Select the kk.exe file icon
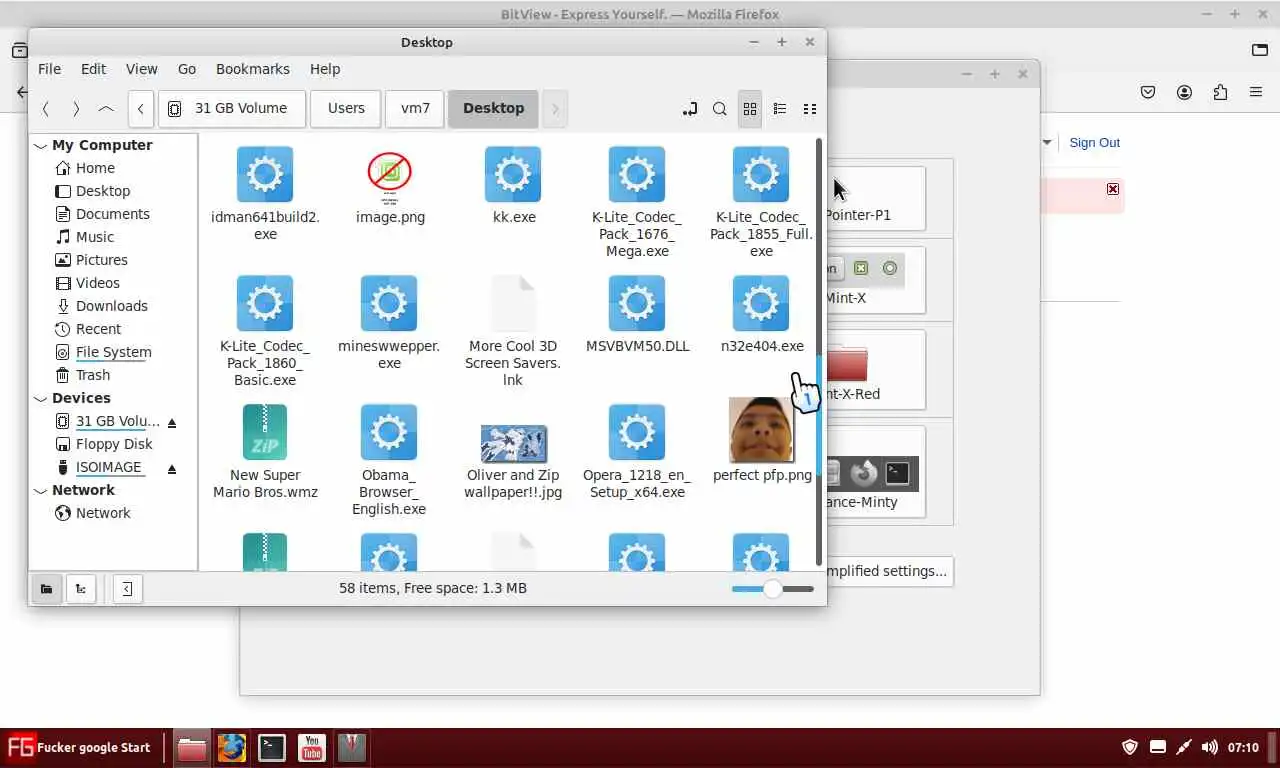The width and height of the screenshot is (1280, 768). [513, 175]
